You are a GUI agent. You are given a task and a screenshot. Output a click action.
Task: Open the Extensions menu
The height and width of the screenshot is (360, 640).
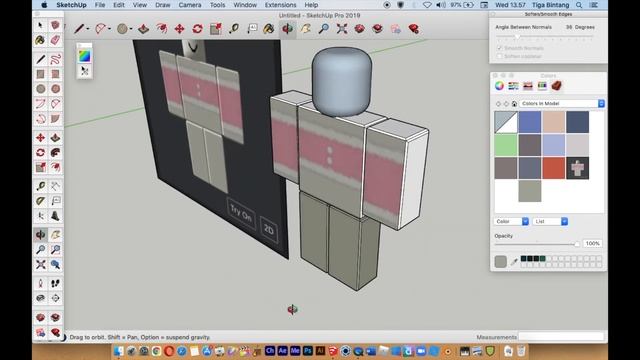pyautogui.click(x=280, y=5)
